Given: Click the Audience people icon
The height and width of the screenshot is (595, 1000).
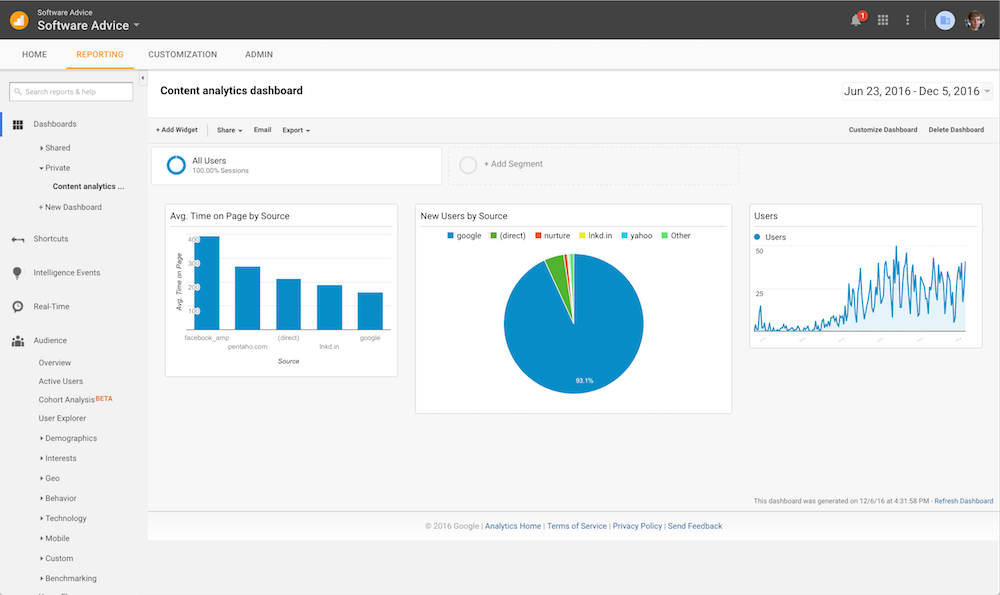Looking at the screenshot, I should tap(18, 341).
